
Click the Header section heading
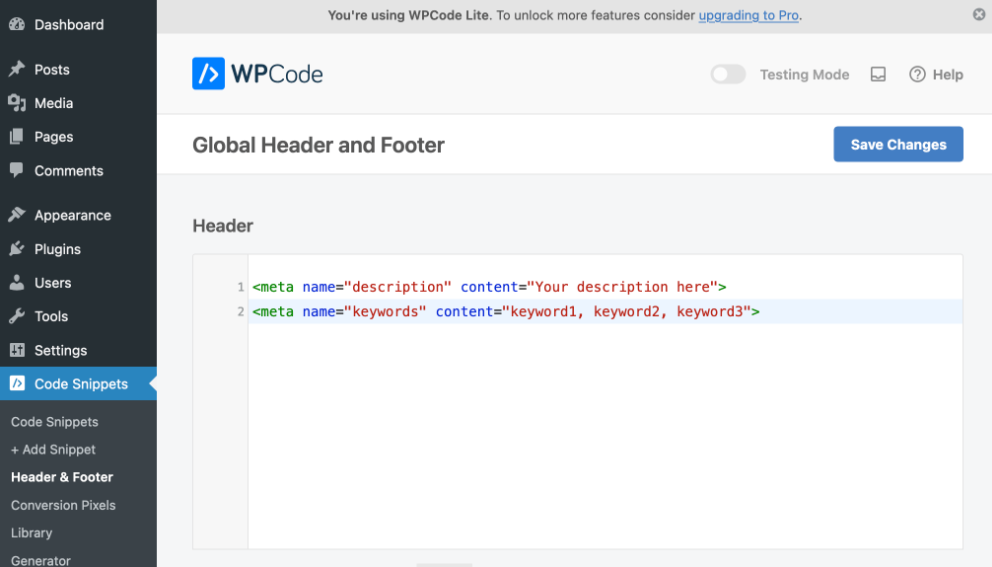223,225
